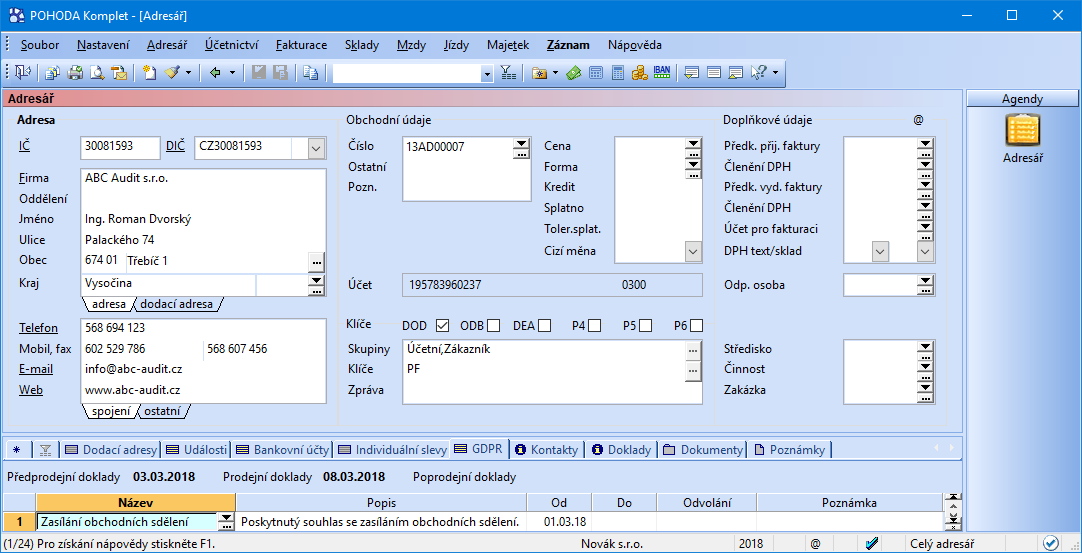The image size is (1082, 553).
Task: Tick the P4 key checkbox
Action: [595, 325]
